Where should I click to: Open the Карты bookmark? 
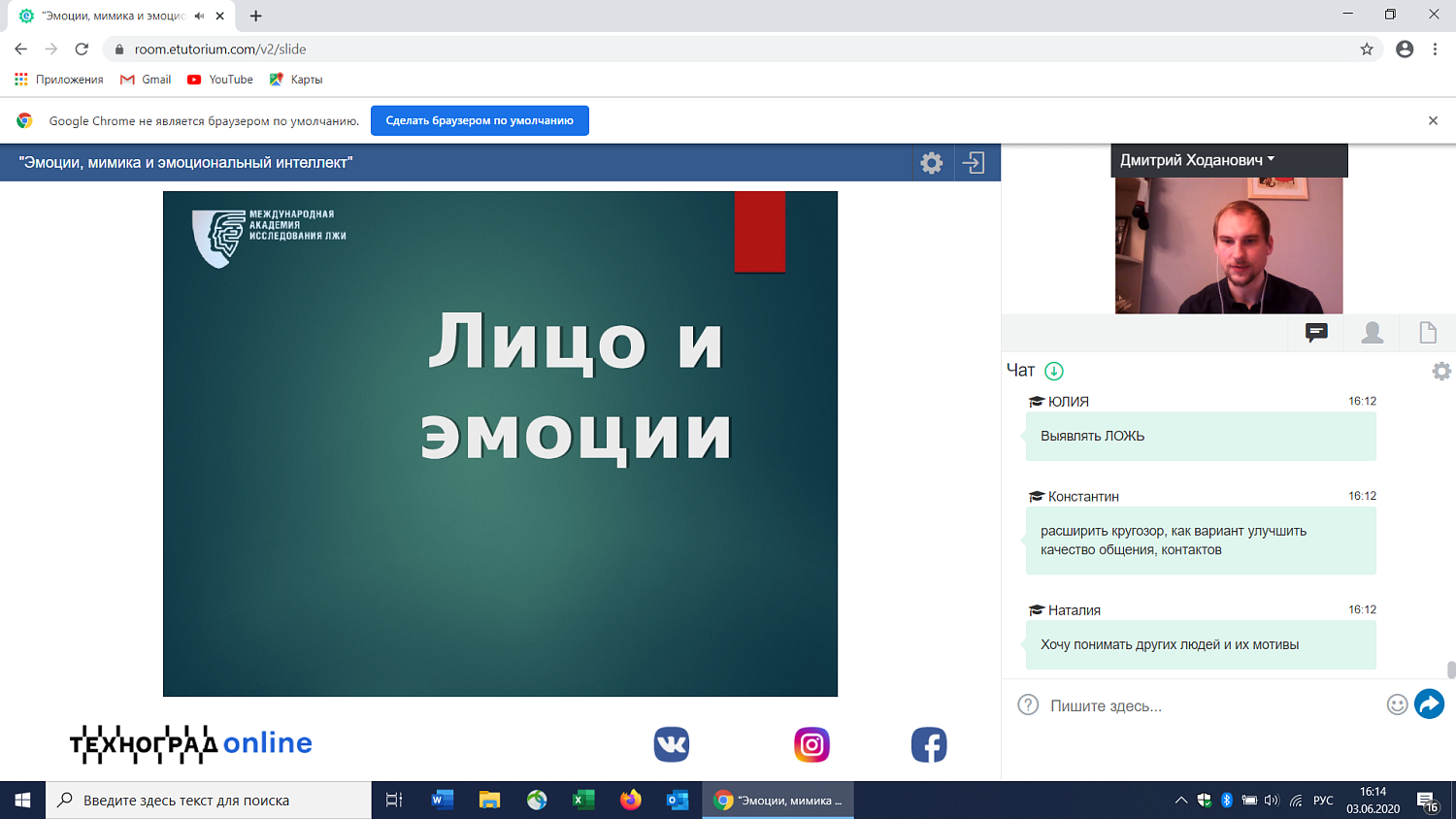296,80
